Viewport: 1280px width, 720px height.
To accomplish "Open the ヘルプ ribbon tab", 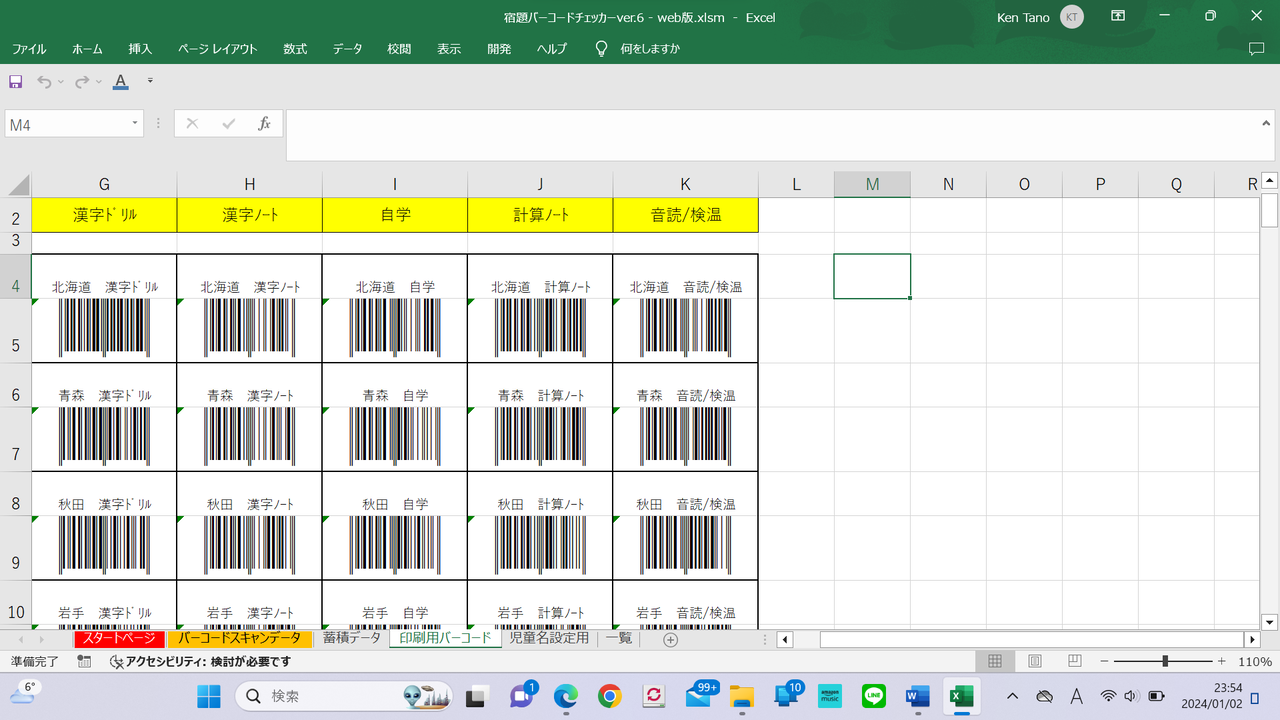I will pyautogui.click(x=552, y=48).
